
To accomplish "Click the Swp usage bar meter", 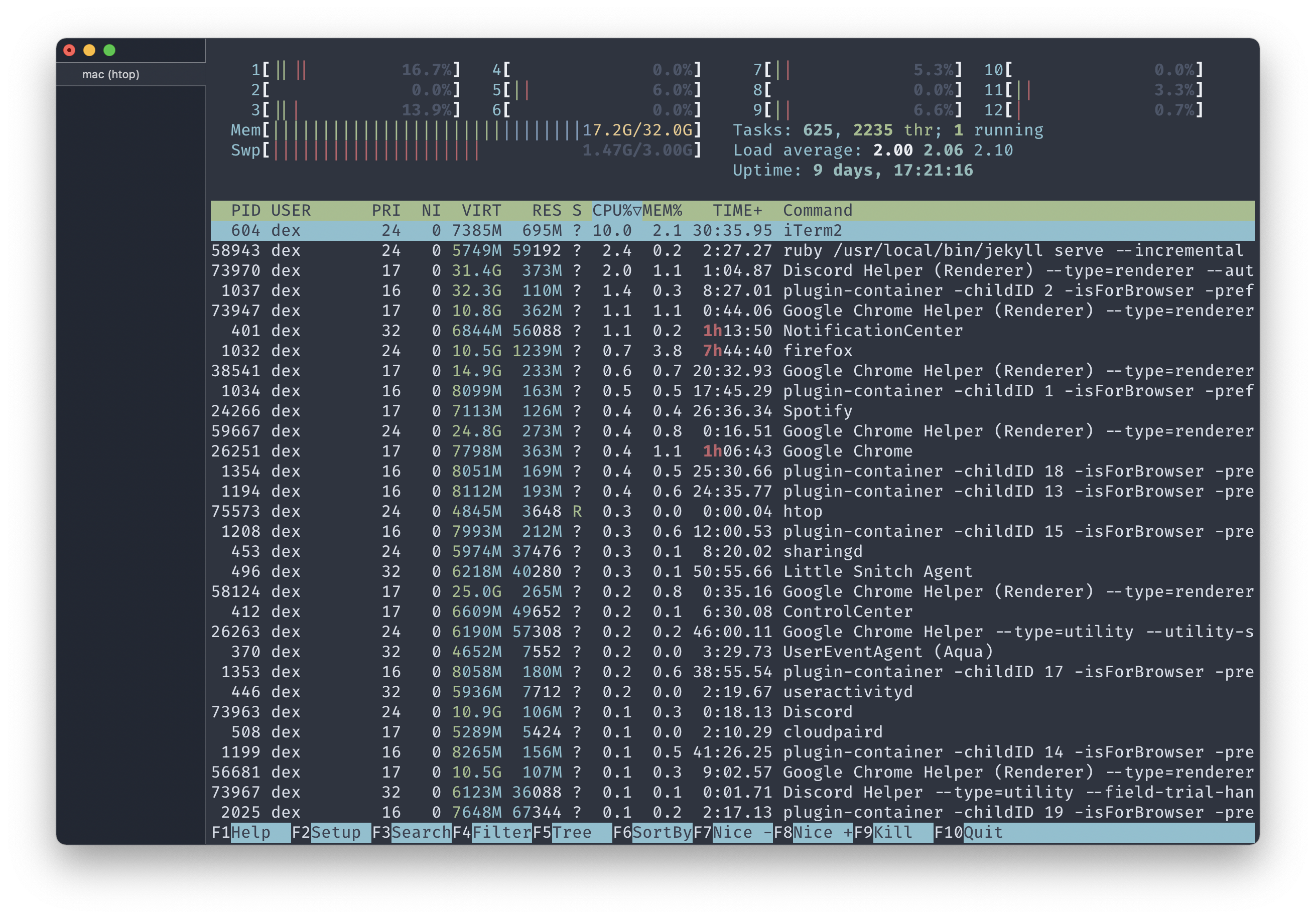I will [465, 150].
